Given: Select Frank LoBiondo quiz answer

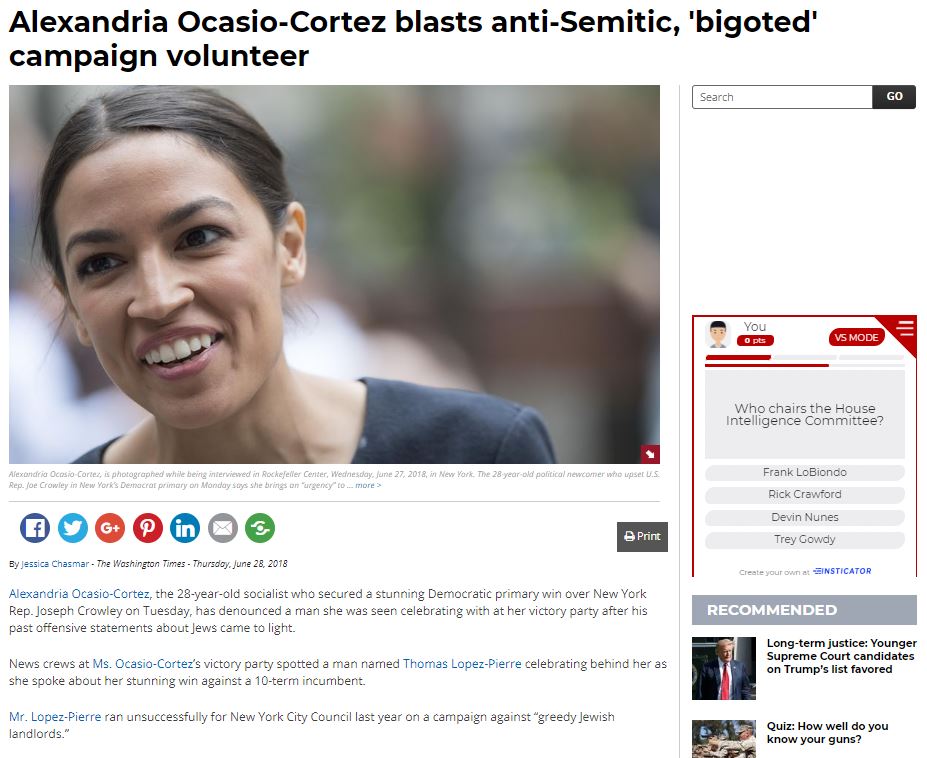Looking at the screenshot, I should (x=805, y=472).
